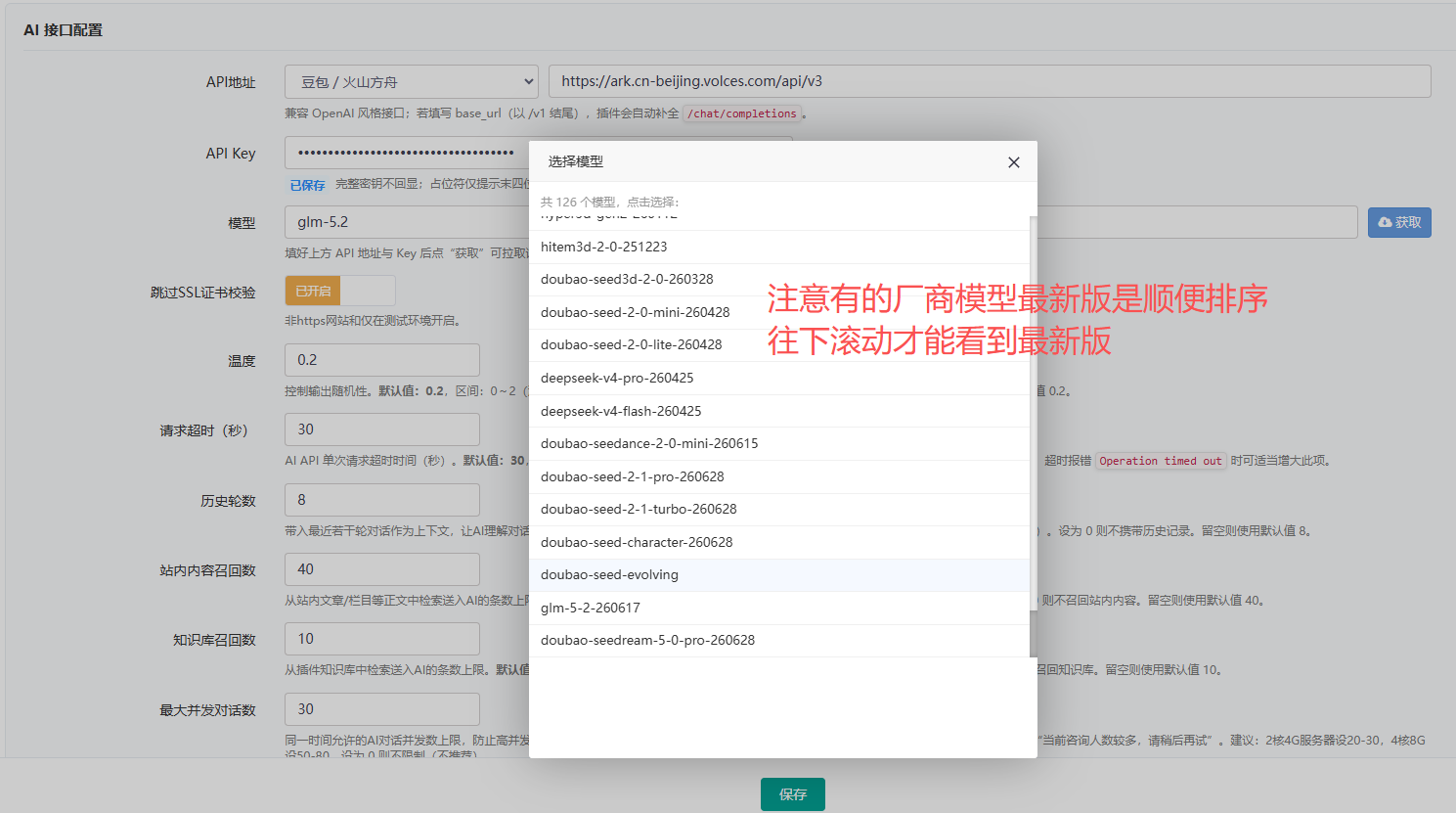Toggle the 跳过SSL证书校验 switch

[x=340, y=291]
